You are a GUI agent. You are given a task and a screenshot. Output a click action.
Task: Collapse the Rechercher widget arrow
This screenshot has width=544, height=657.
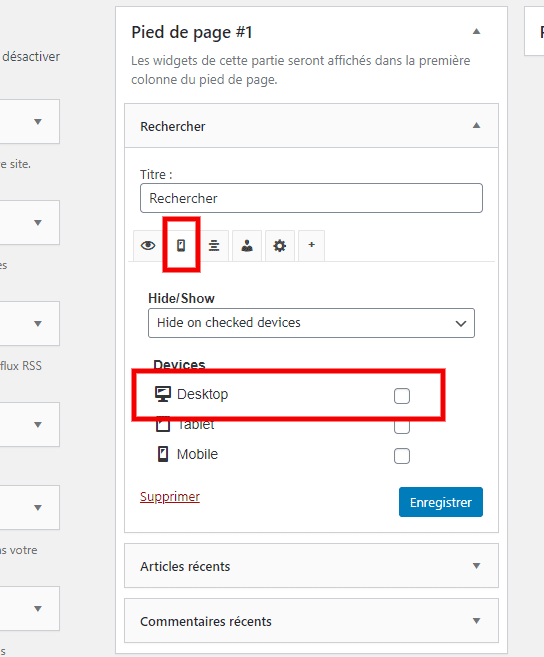477,125
